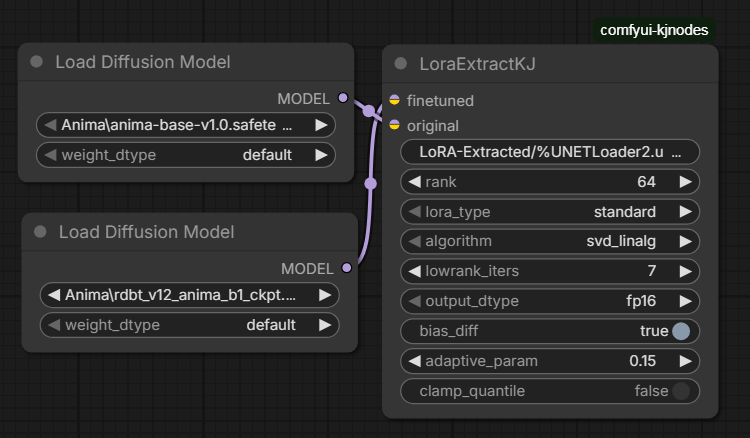Next model after anima-base-v1.0 arrow
The width and height of the screenshot is (750, 438).
click(321, 125)
